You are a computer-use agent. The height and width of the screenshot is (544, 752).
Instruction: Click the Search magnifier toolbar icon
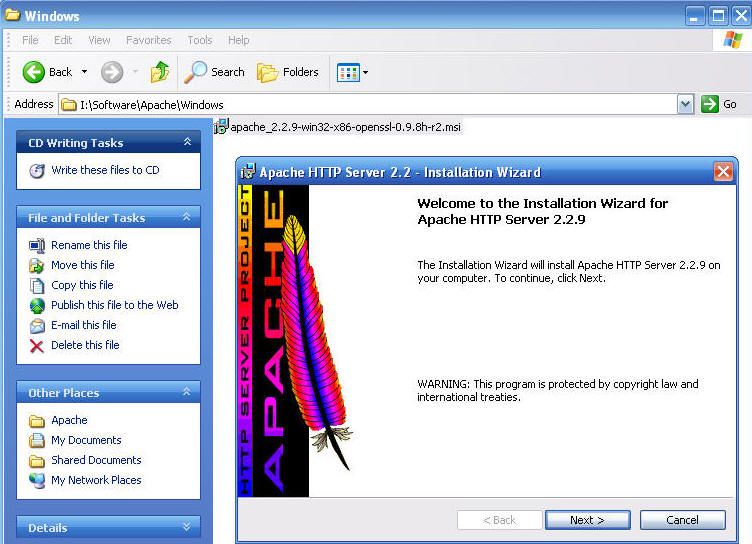[x=196, y=72]
